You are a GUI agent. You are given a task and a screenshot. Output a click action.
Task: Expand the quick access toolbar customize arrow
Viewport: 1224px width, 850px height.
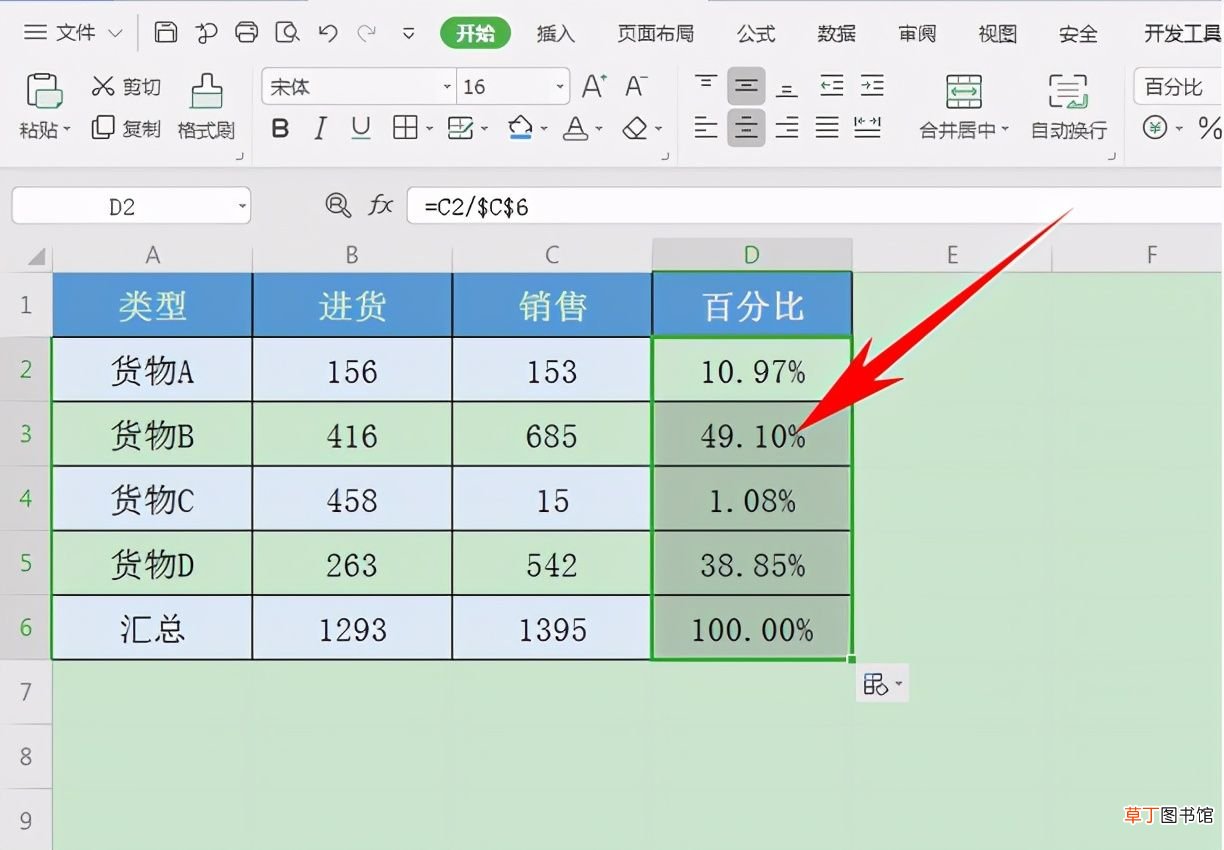click(x=408, y=34)
